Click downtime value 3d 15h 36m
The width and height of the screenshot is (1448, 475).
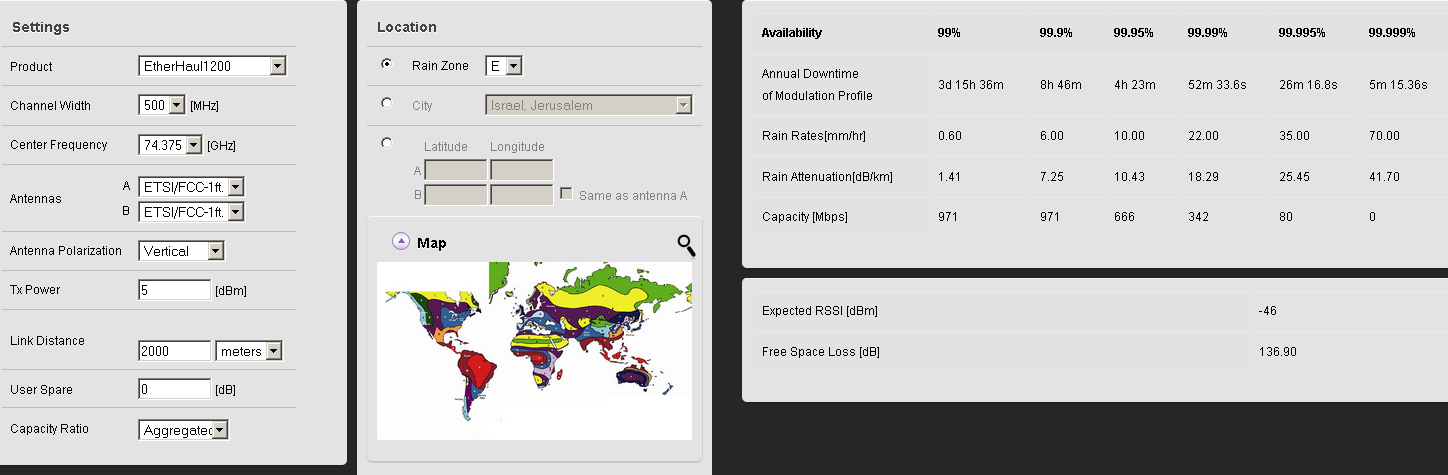(971, 85)
